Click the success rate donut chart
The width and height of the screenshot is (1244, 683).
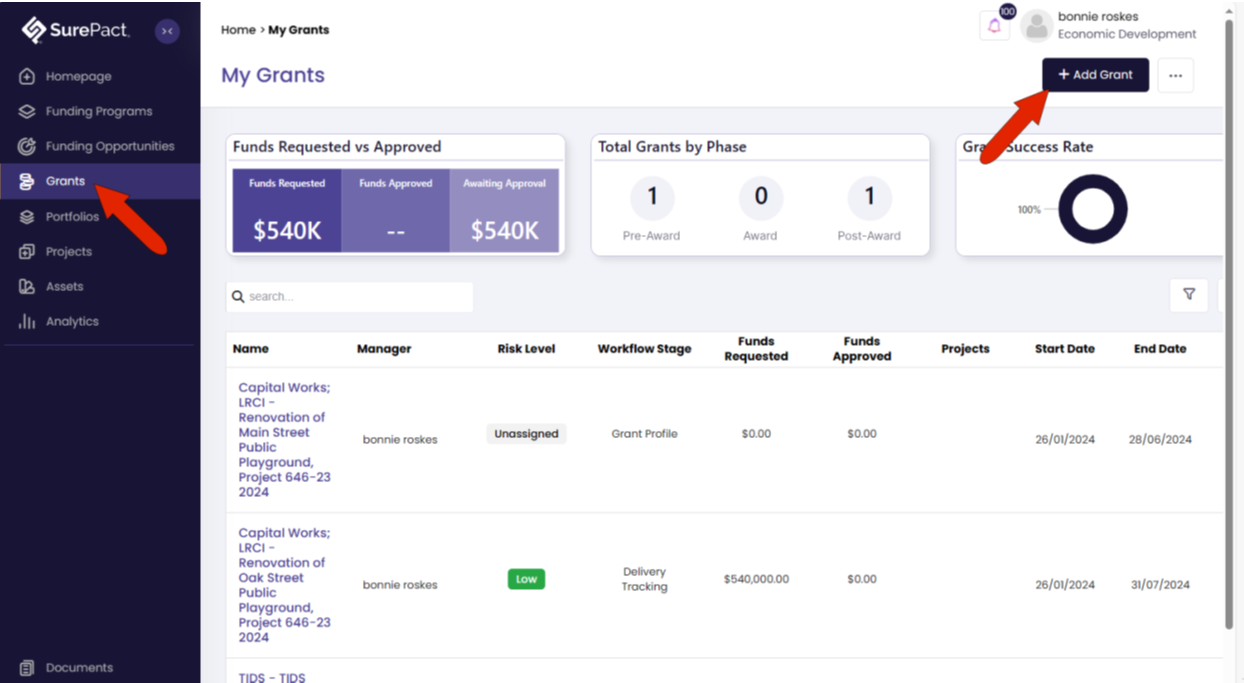(x=1093, y=209)
